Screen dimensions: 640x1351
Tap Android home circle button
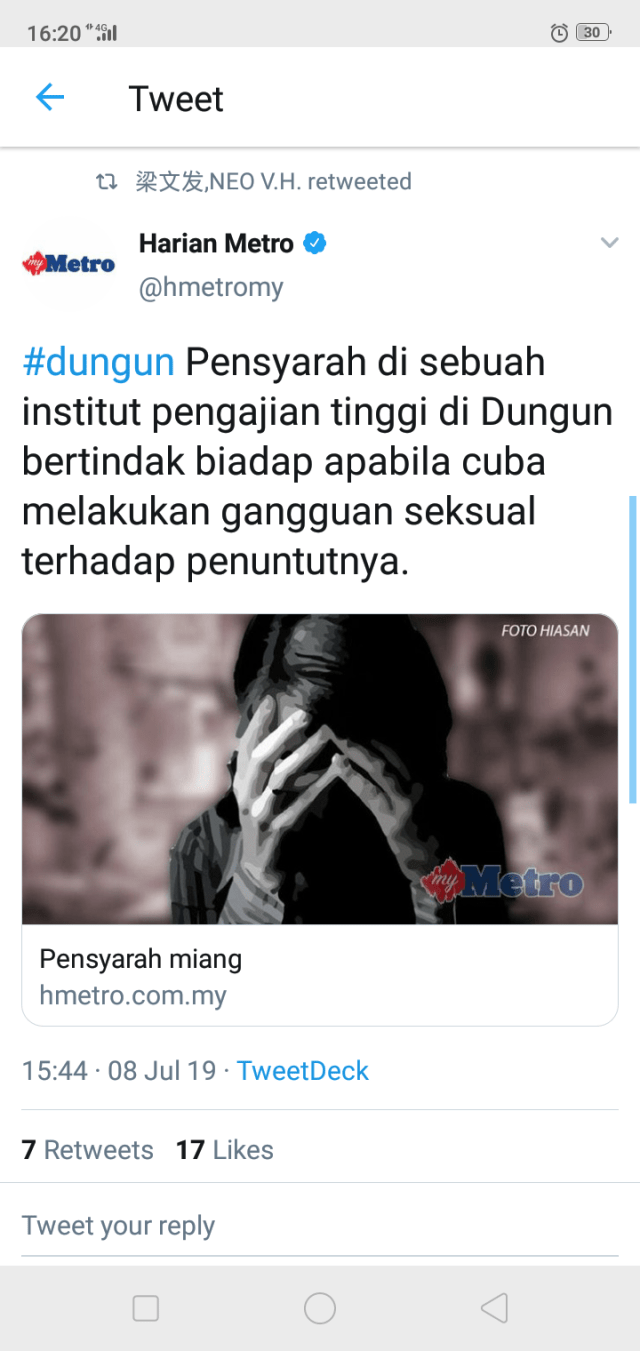tap(320, 1308)
